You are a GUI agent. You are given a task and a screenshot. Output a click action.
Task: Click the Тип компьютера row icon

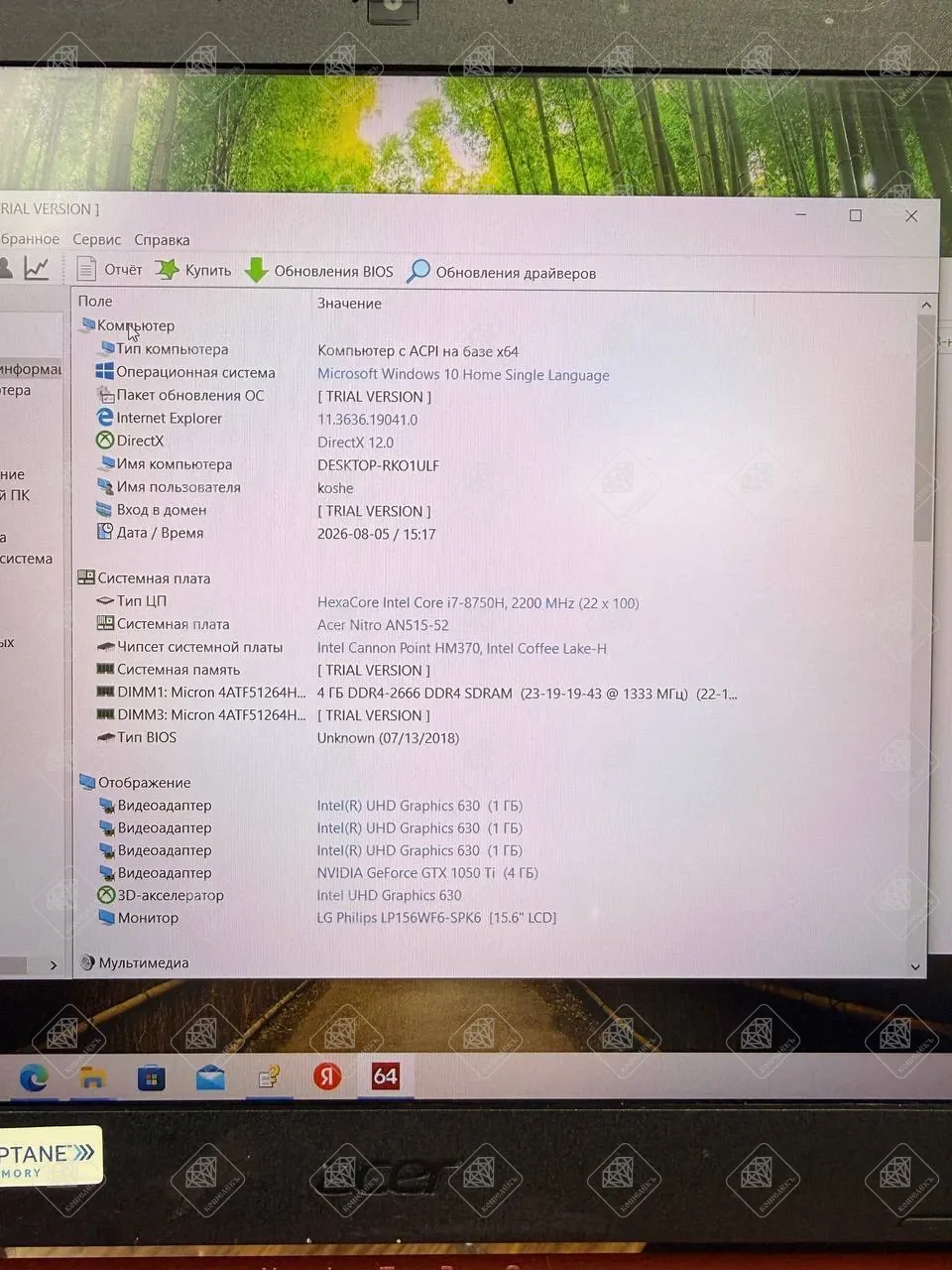106,348
